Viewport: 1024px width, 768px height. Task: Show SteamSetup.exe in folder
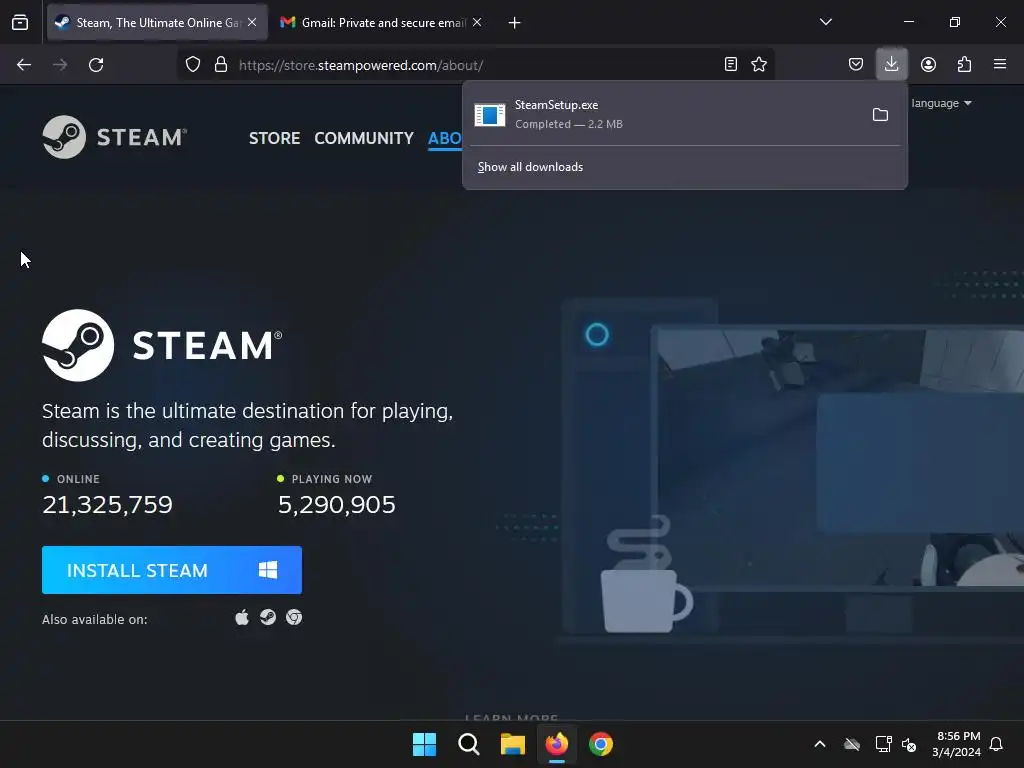point(880,115)
